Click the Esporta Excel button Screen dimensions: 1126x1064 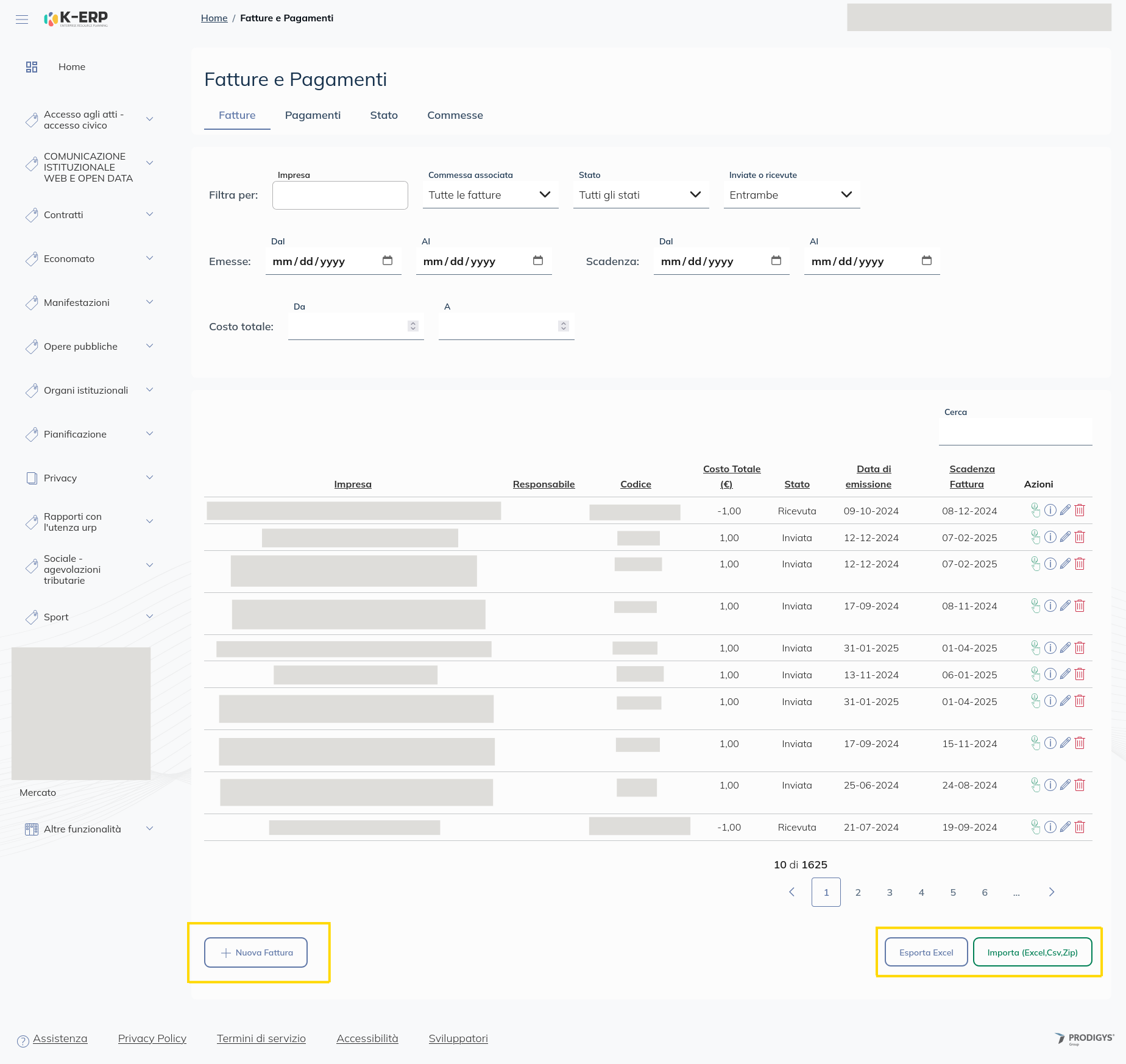click(926, 952)
